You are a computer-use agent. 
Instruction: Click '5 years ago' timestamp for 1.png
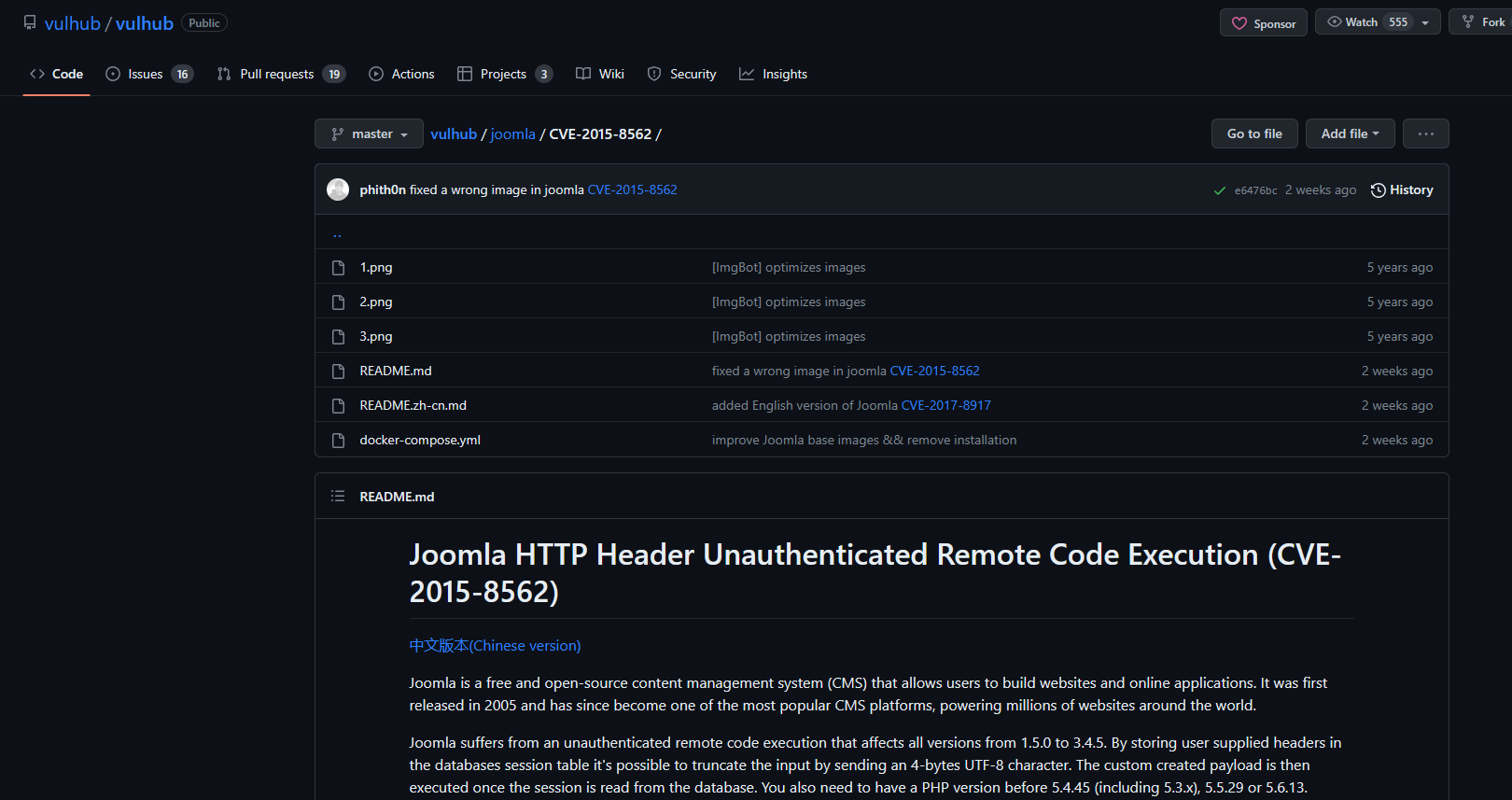pos(1400,267)
